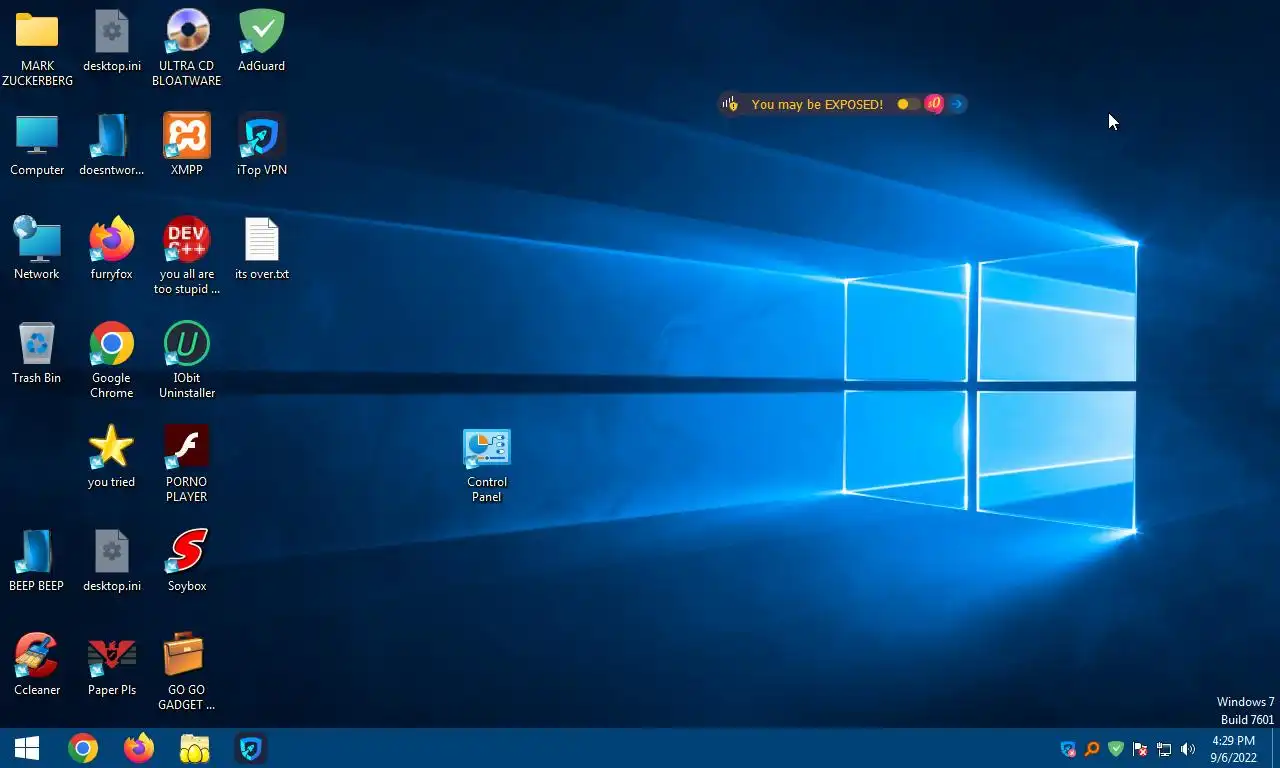Screen dimensions: 1280x768
Task: Click the pink discount badge in the widget
Action: click(x=934, y=104)
